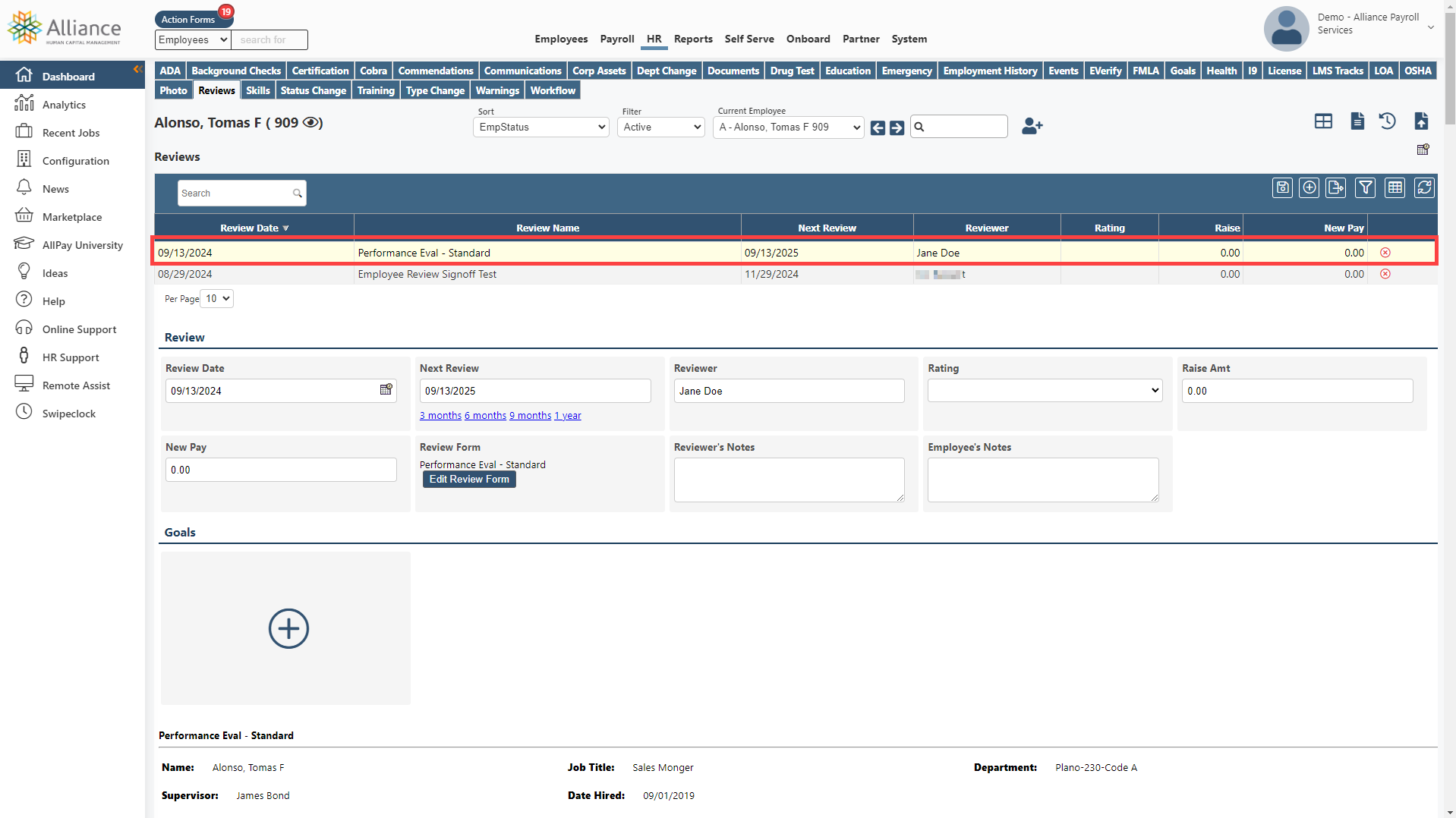
Task: Click the add employee person-plus icon
Action: coord(1032,126)
